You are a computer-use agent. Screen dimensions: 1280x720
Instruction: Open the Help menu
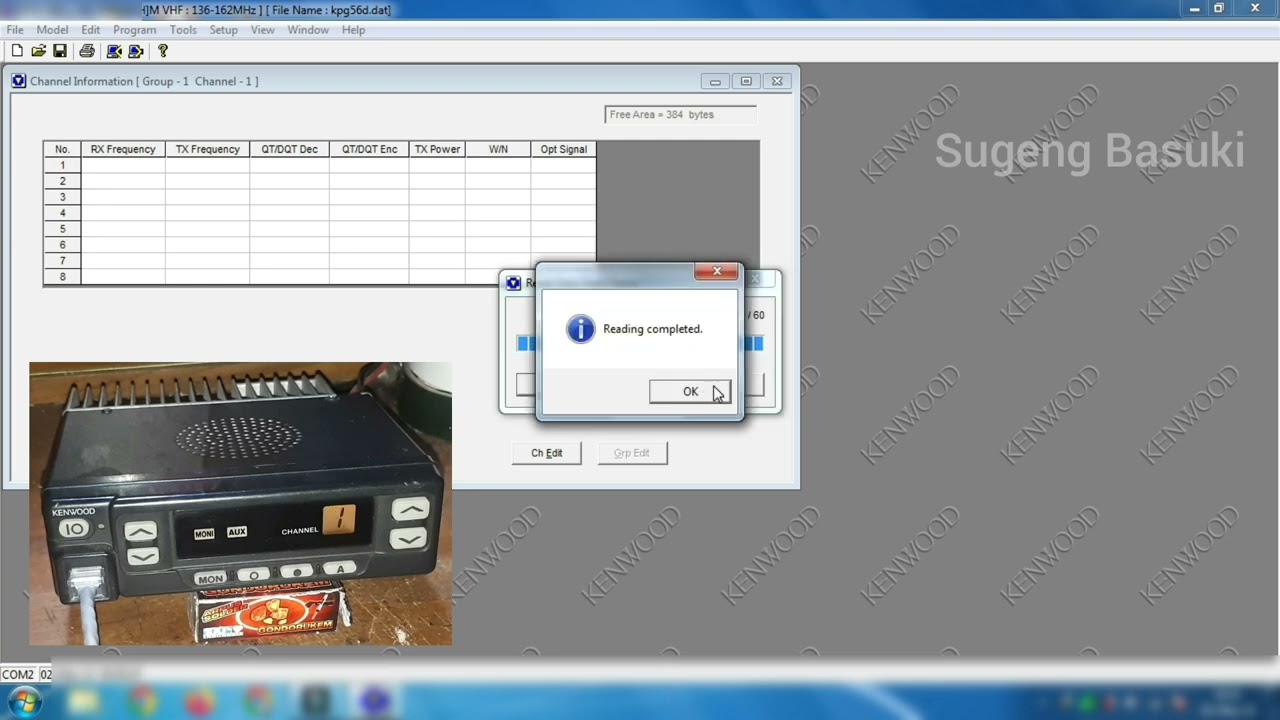(353, 30)
